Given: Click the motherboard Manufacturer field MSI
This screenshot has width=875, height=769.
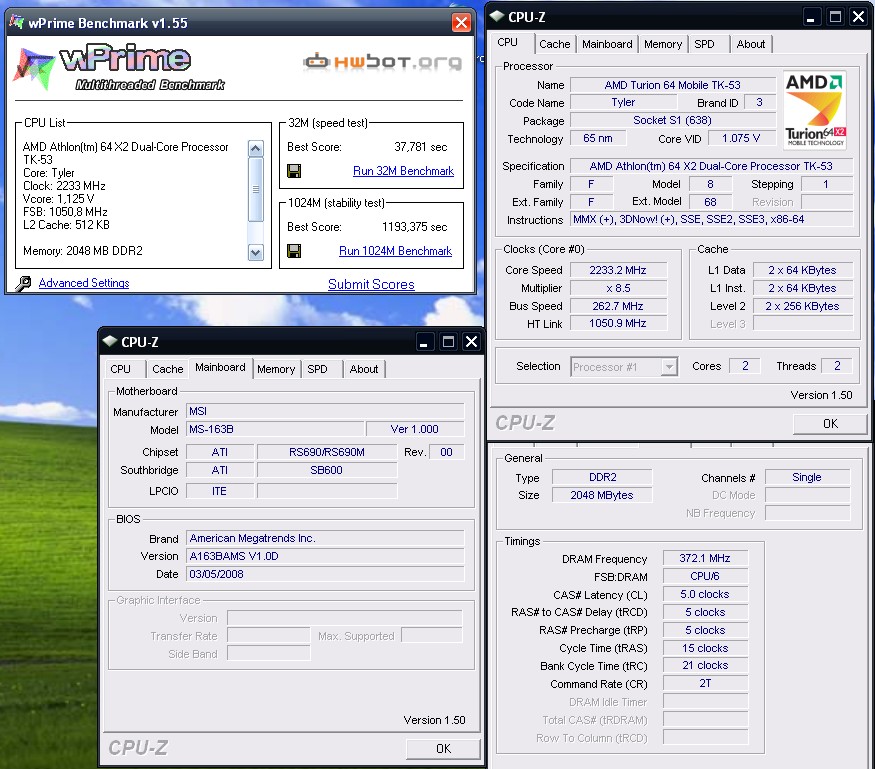Looking at the screenshot, I should (x=325, y=411).
